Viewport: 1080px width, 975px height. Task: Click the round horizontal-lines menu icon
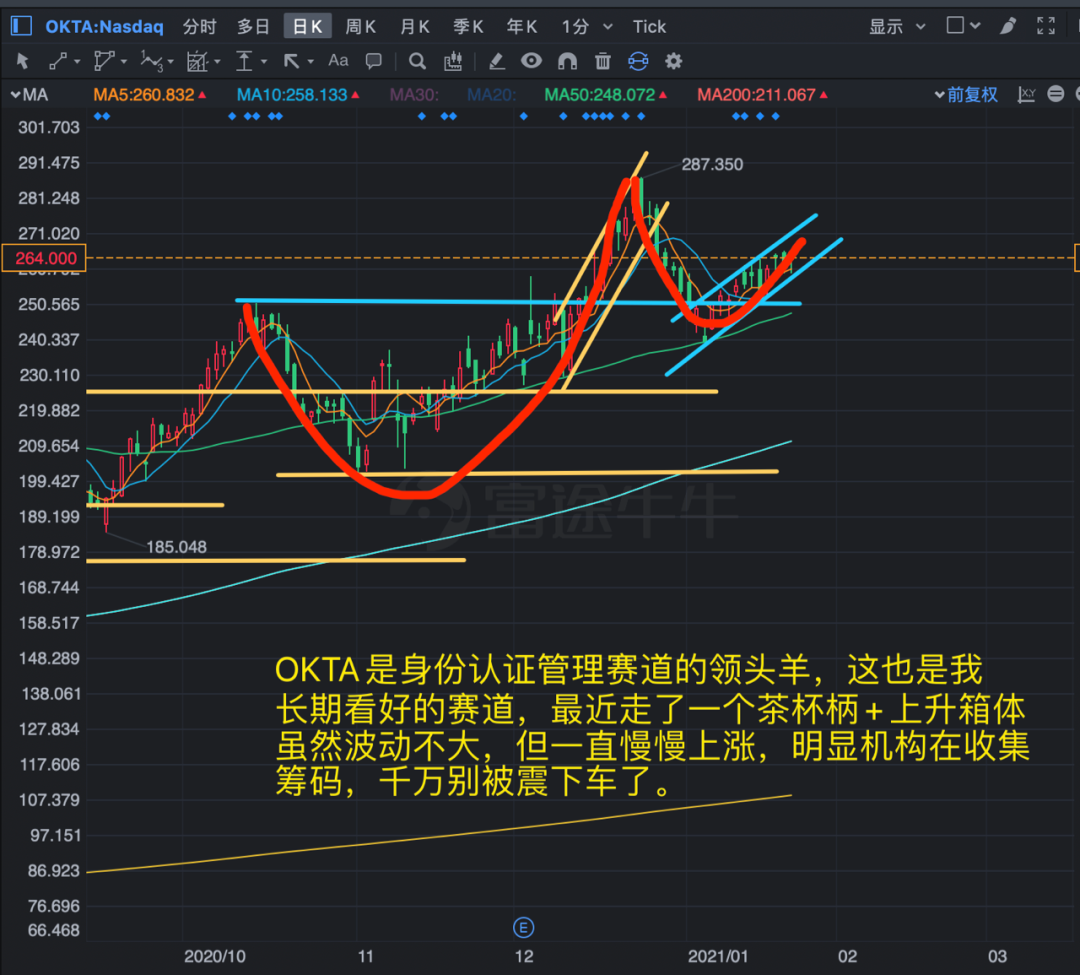pyautogui.click(x=1055, y=94)
